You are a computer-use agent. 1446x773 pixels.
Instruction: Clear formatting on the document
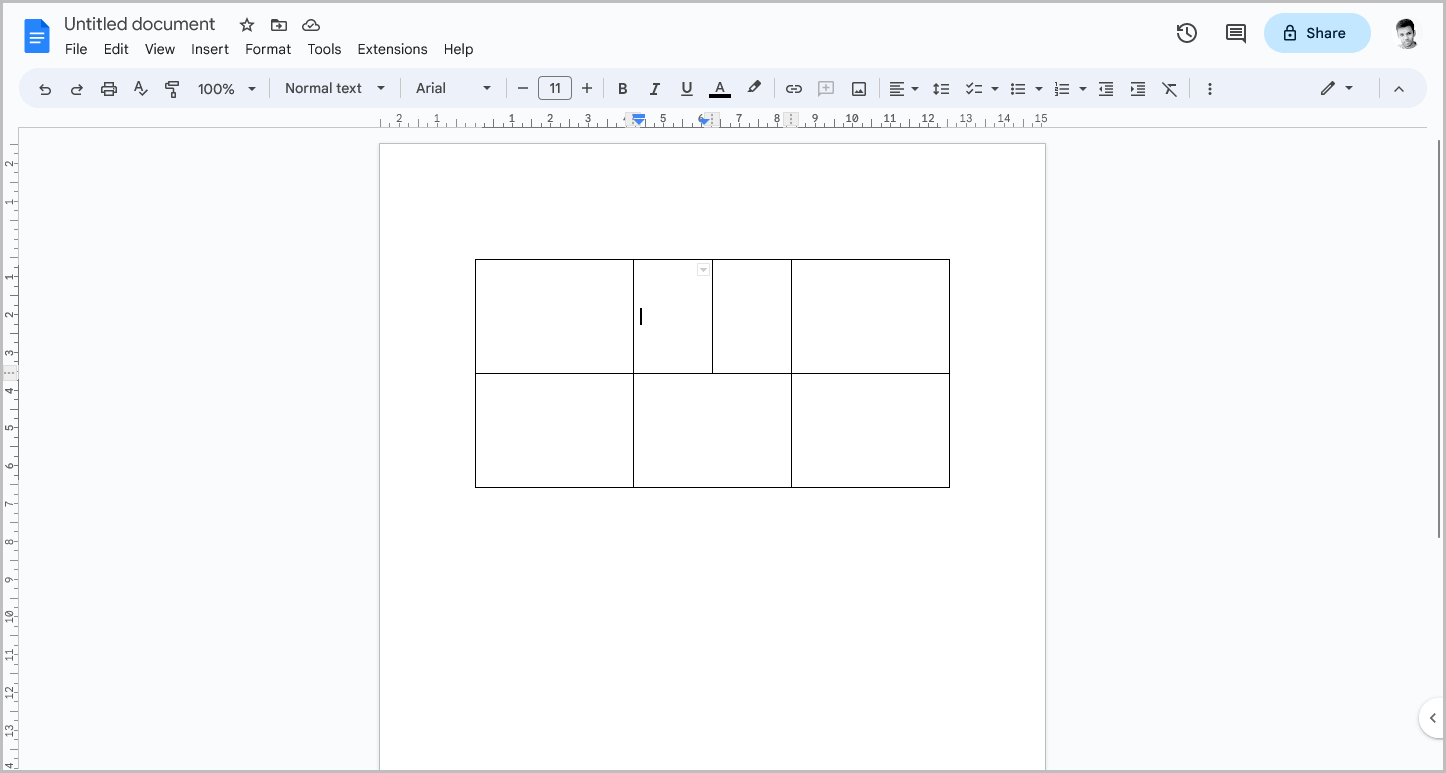point(1169,88)
